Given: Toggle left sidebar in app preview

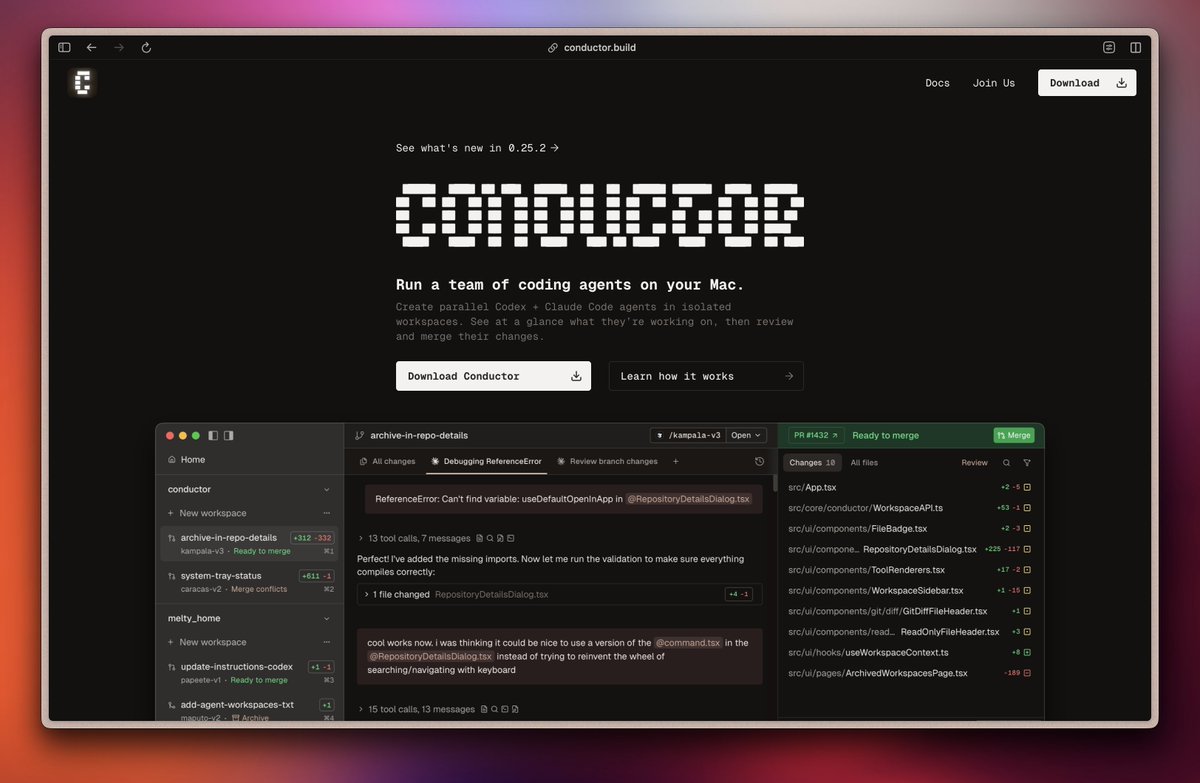Looking at the screenshot, I should 213,435.
